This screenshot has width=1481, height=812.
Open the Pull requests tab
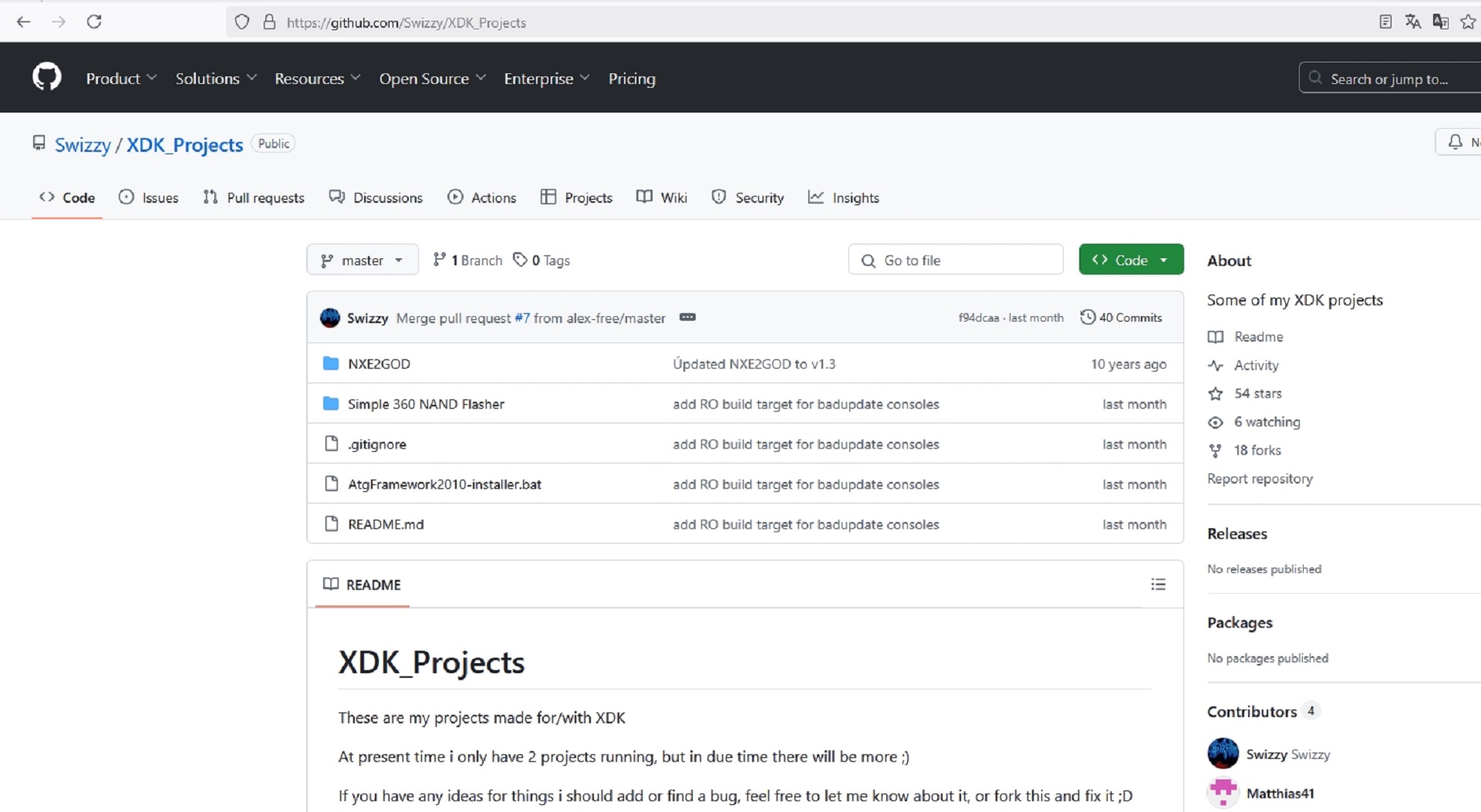click(x=254, y=197)
